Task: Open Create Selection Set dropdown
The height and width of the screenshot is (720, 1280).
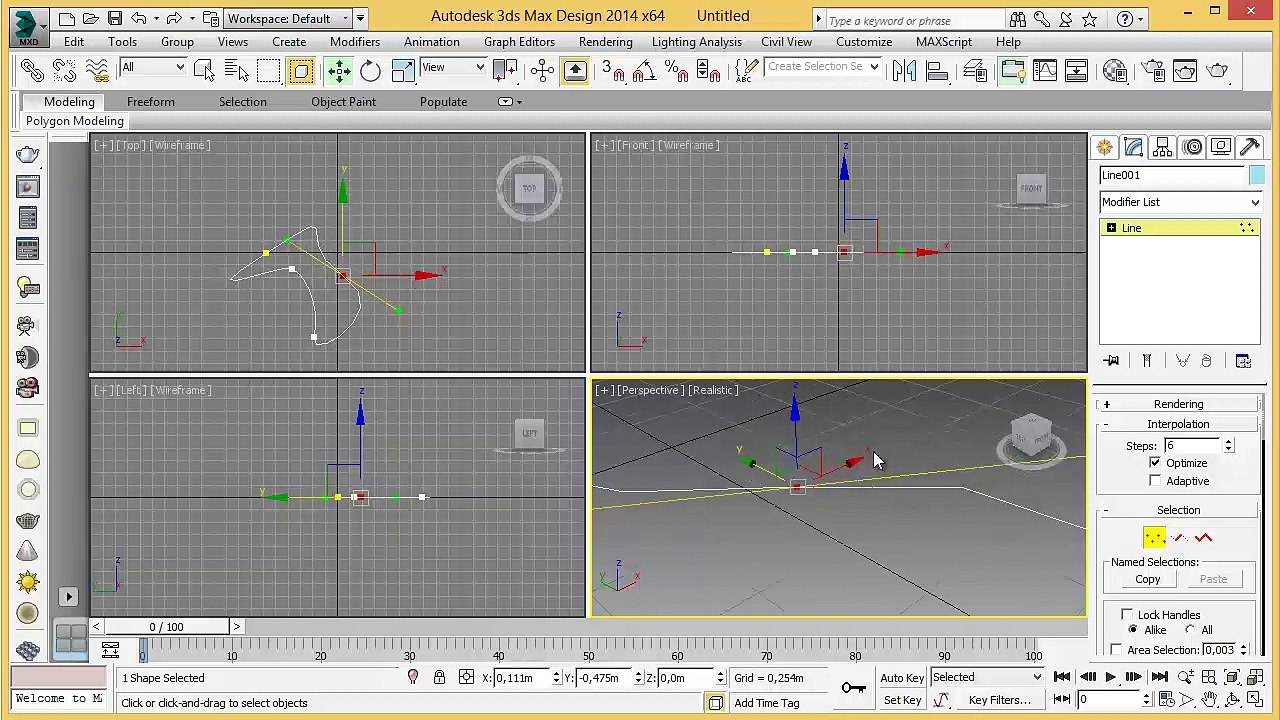Action: click(823, 67)
